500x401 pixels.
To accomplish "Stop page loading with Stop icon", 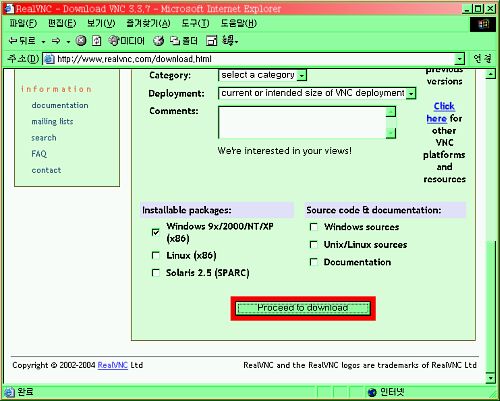I will pyautogui.click(x=81, y=41).
